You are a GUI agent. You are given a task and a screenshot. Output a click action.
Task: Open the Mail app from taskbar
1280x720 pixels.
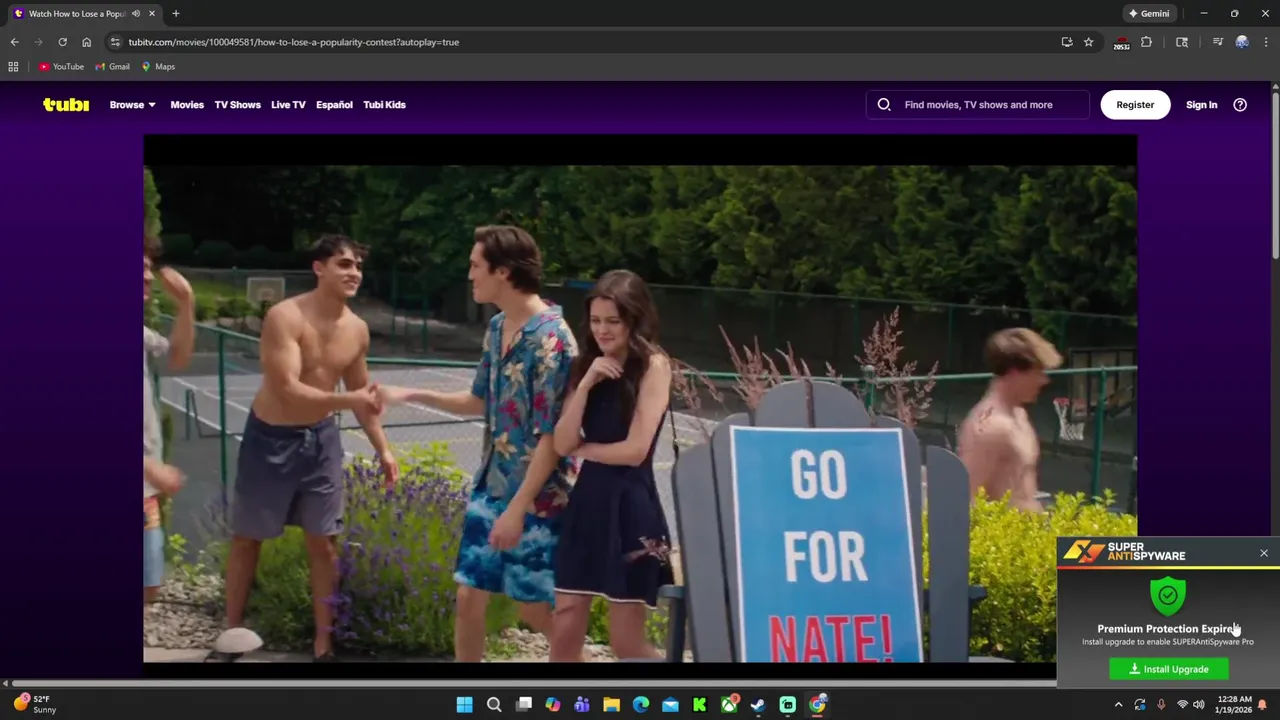pyautogui.click(x=670, y=705)
